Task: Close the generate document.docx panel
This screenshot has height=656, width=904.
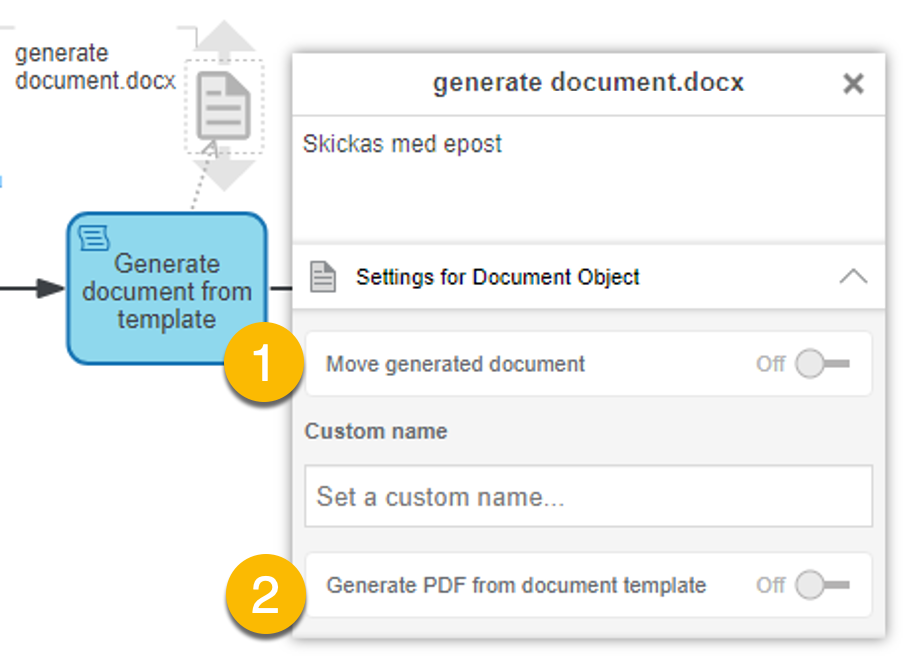Action: point(852,84)
